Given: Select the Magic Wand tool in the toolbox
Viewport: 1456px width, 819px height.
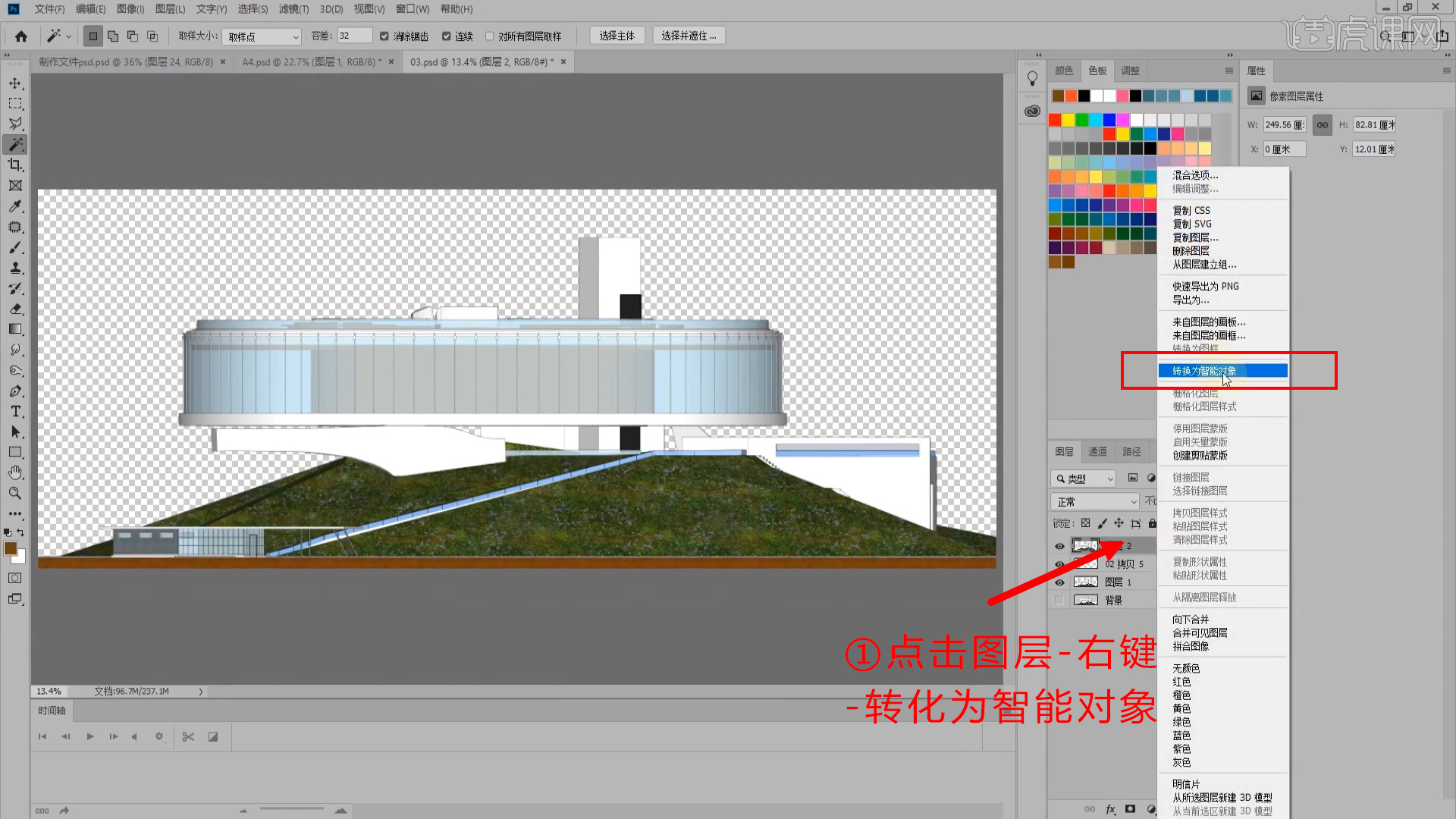Looking at the screenshot, I should (15, 144).
